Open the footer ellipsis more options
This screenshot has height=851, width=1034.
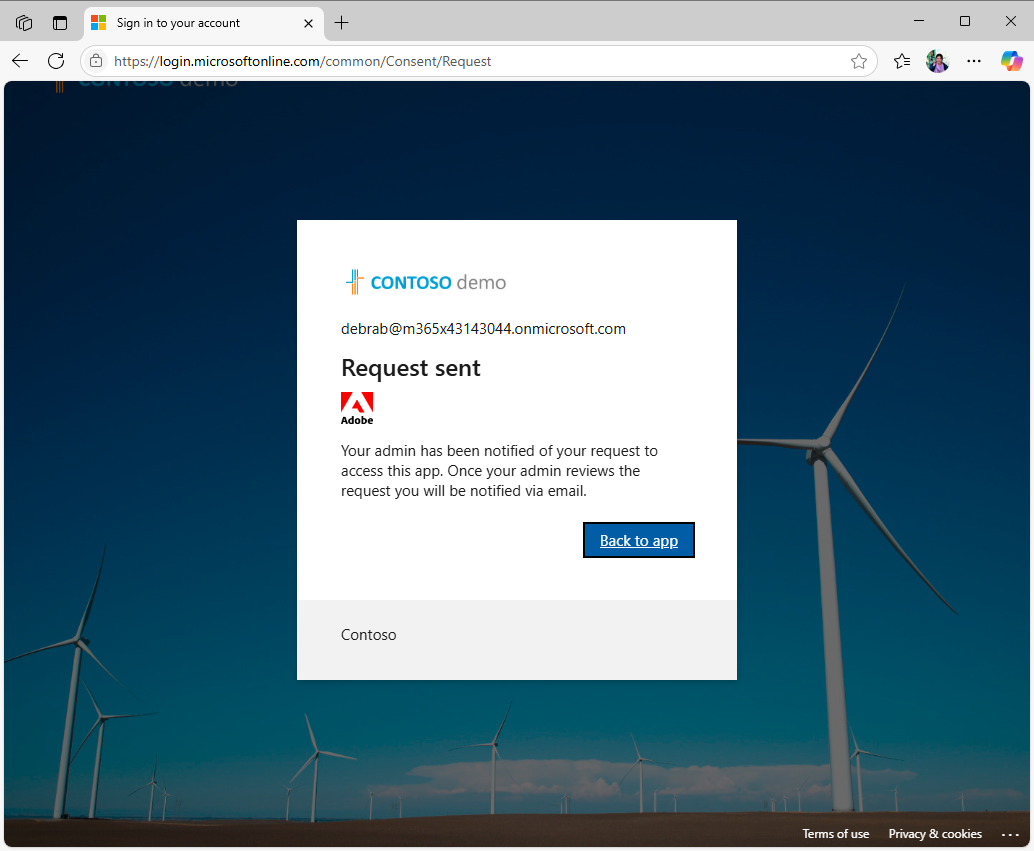pyautogui.click(x=1010, y=835)
